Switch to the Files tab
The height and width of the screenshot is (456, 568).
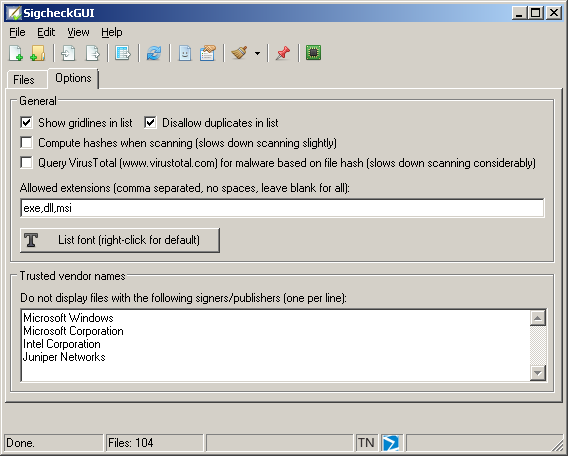pyautogui.click(x=24, y=80)
